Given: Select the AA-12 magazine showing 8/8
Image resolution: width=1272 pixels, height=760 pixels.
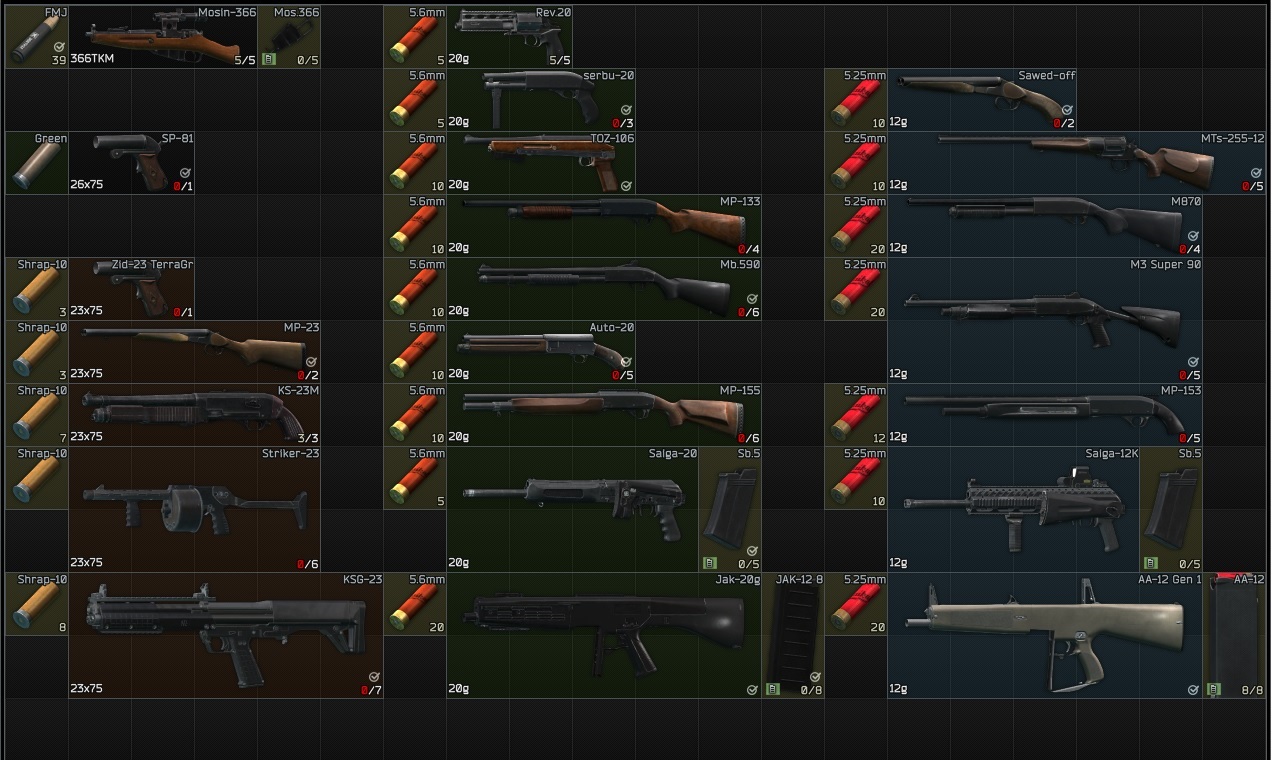Looking at the screenshot, I should tap(1235, 634).
